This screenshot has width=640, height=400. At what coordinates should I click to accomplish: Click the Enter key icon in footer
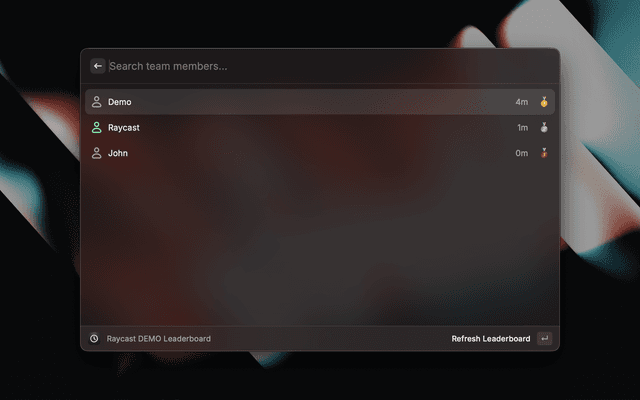544,339
